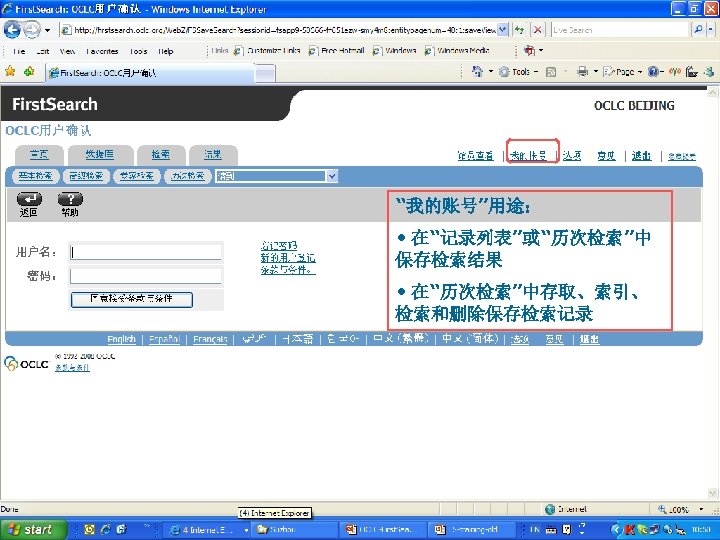Image resolution: width=720 pixels, height=540 pixels.
Task: Click the new user registration link
Action: 288,258
